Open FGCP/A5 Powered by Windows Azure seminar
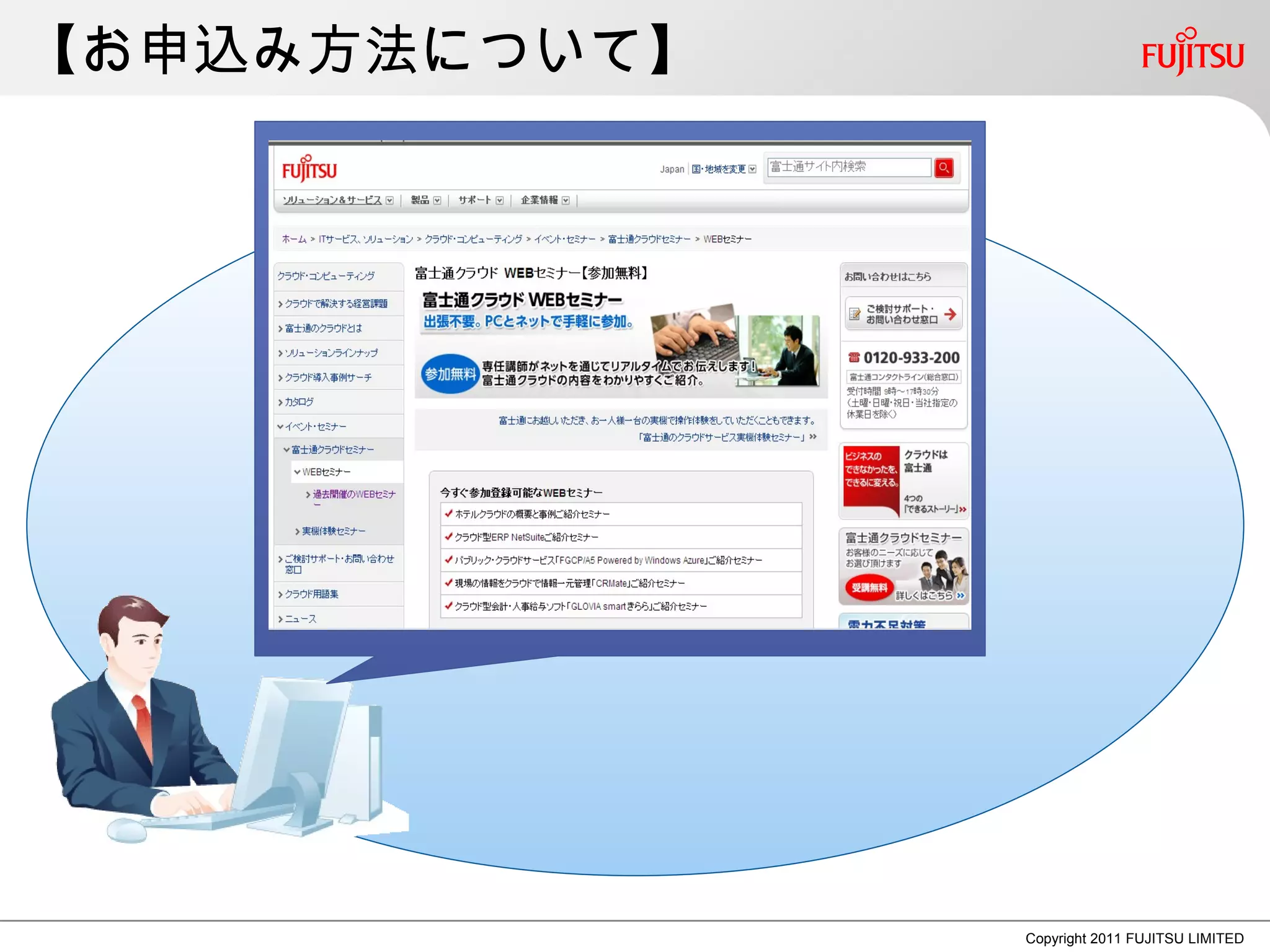 pyautogui.click(x=608, y=560)
